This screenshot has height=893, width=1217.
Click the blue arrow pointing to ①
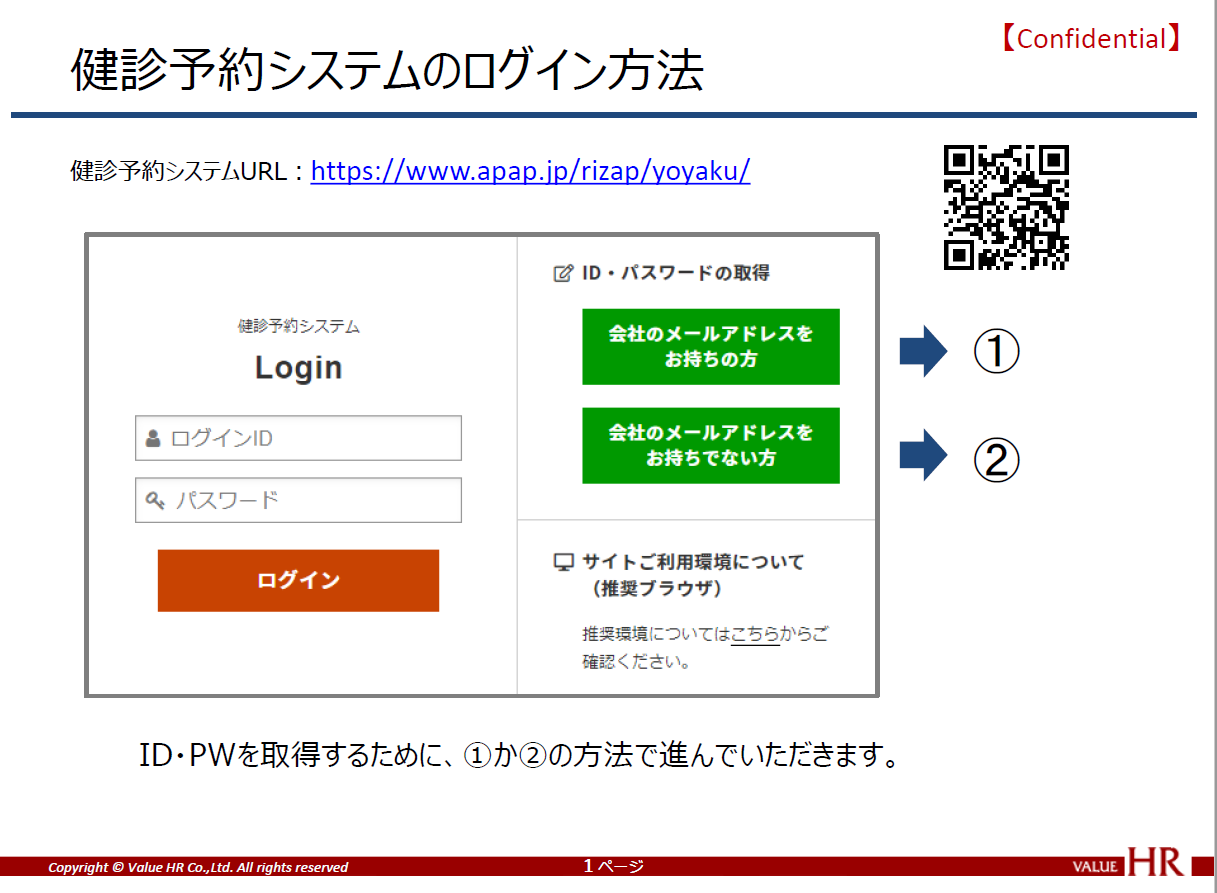pos(922,351)
